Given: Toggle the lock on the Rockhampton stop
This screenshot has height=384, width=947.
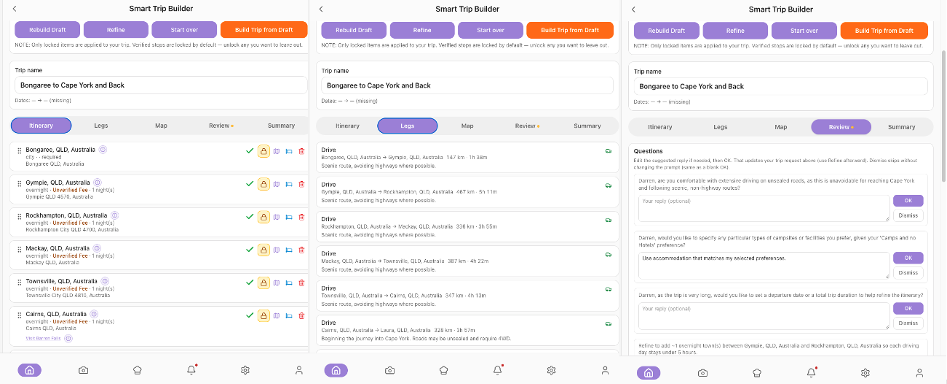Looking at the screenshot, I should [x=263, y=217].
